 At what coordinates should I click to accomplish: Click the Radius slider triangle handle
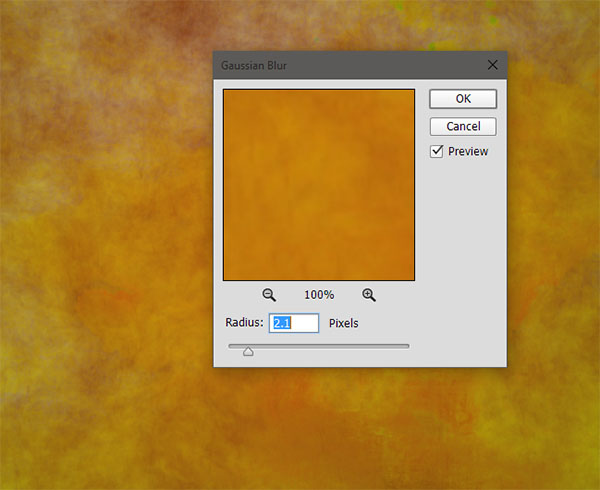248,351
